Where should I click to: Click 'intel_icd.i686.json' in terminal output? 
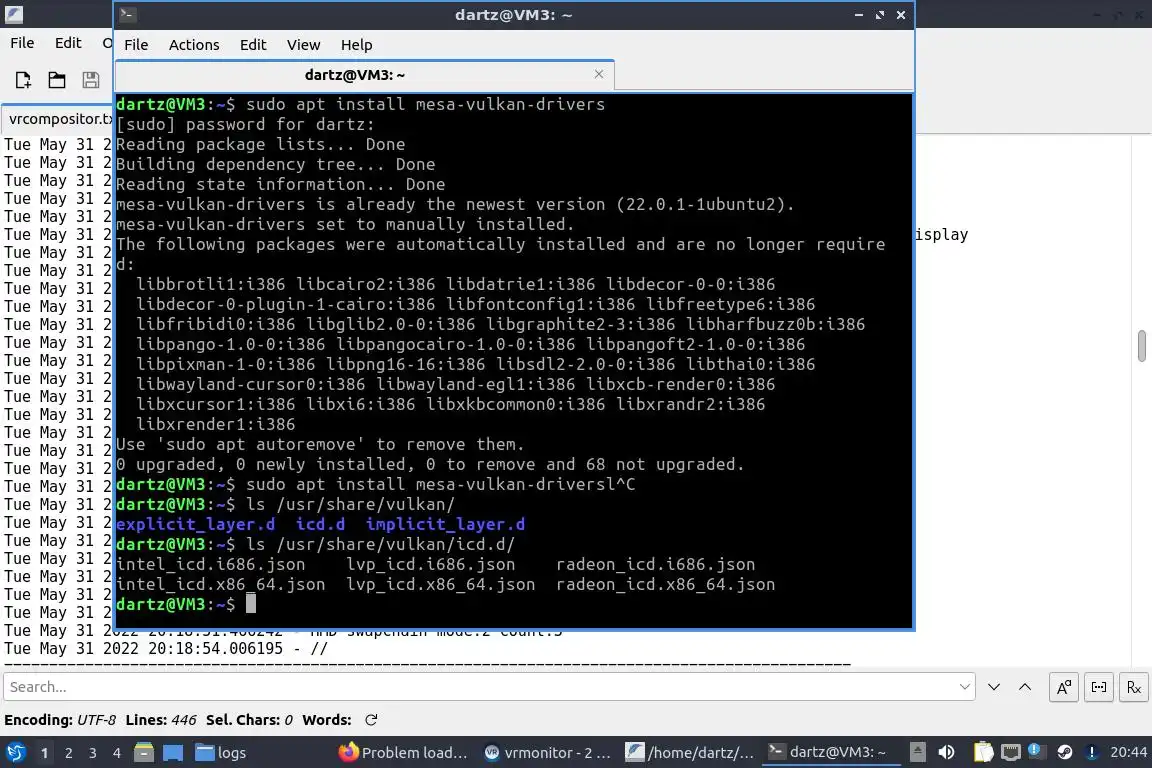(210, 564)
